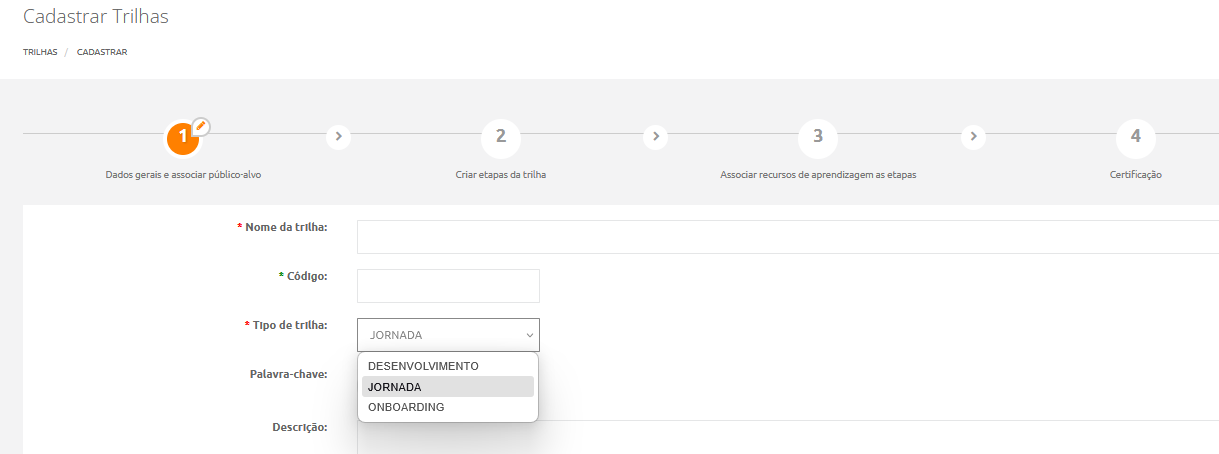Click the pencil edit icon on step 1
1219x454 pixels.
[201, 126]
